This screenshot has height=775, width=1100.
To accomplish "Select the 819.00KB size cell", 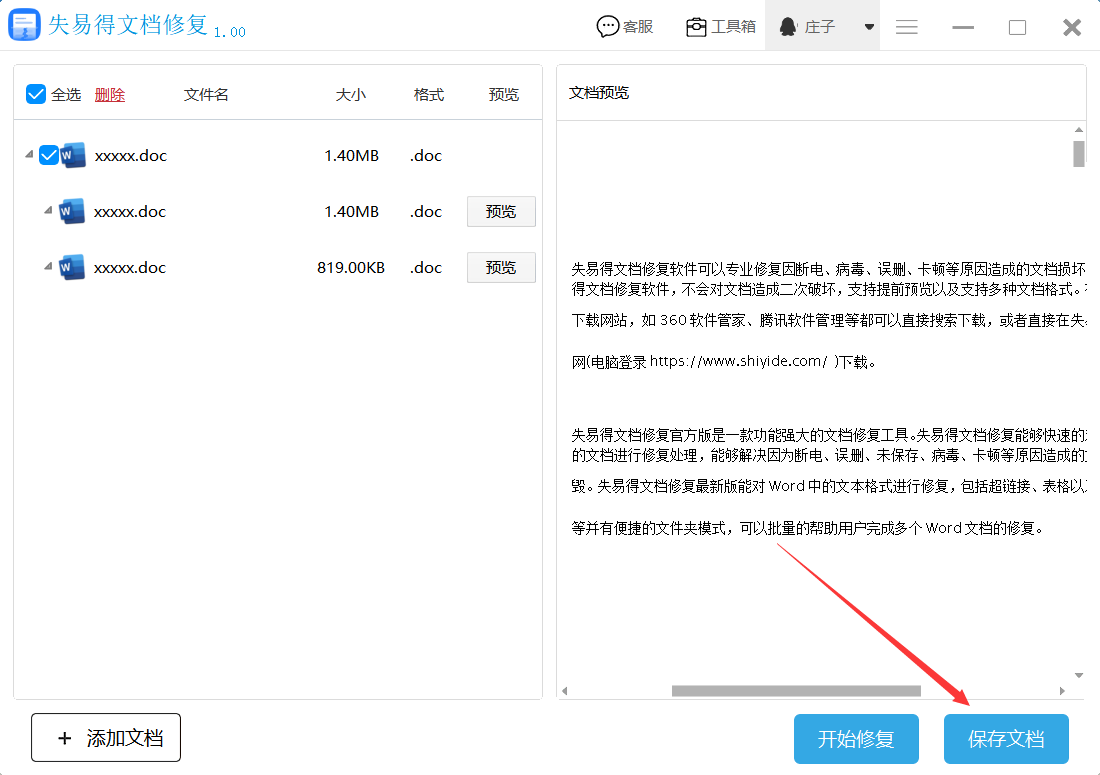I will pos(351,268).
